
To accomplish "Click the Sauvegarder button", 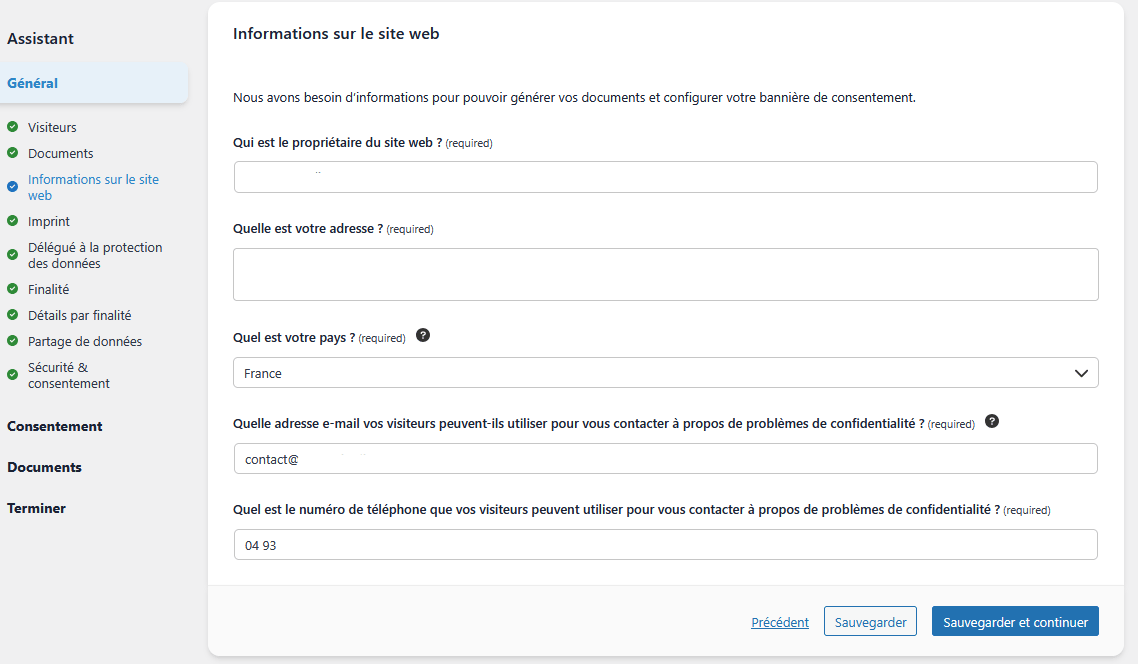I will (x=870, y=621).
